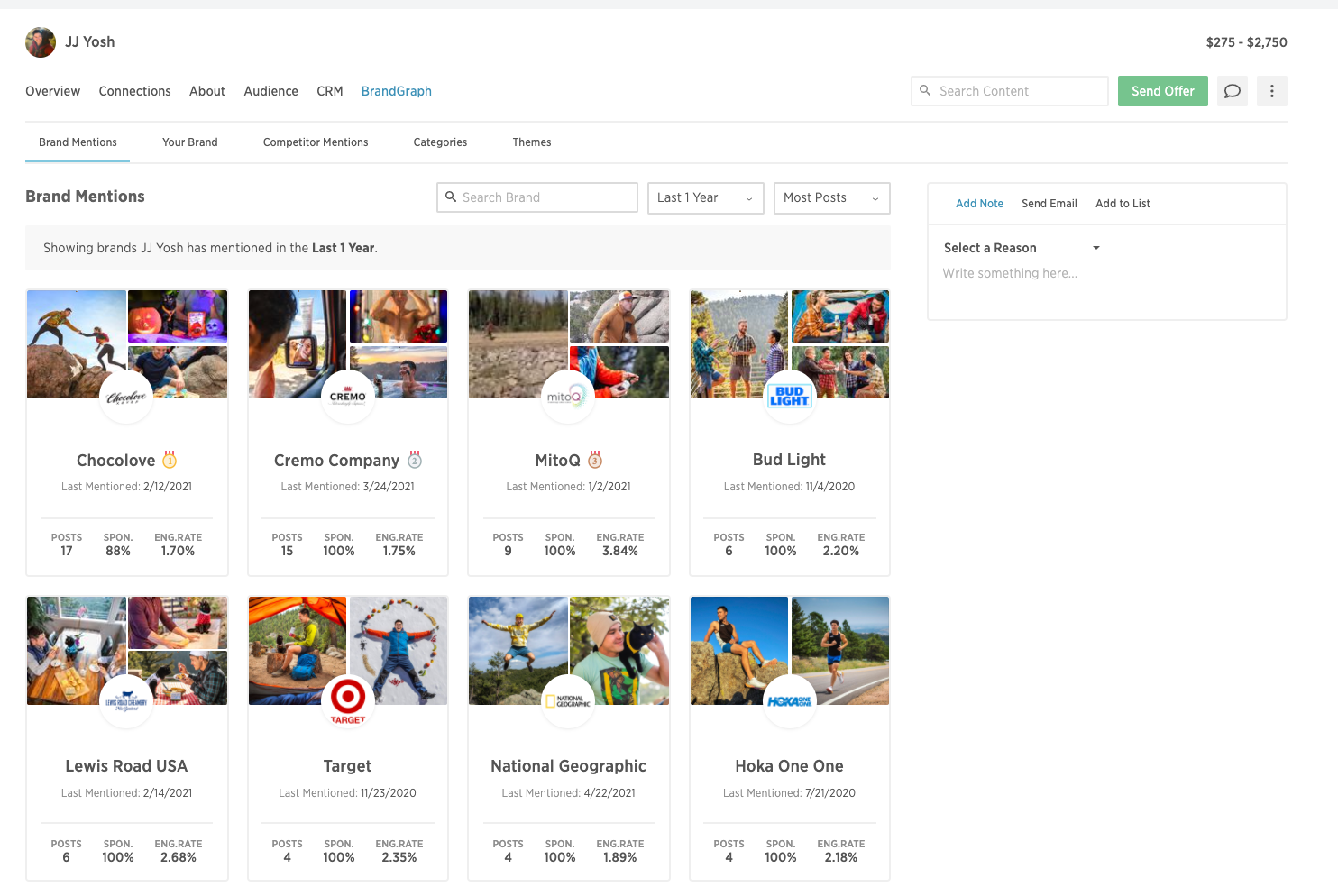Open the Categories sub-tab
Viewport: 1338px width, 896px height.
440,142
